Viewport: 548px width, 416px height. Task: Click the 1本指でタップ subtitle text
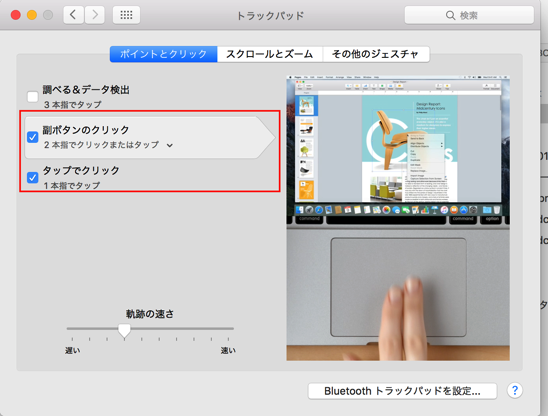pyautogui.click(x=72, y=186)
